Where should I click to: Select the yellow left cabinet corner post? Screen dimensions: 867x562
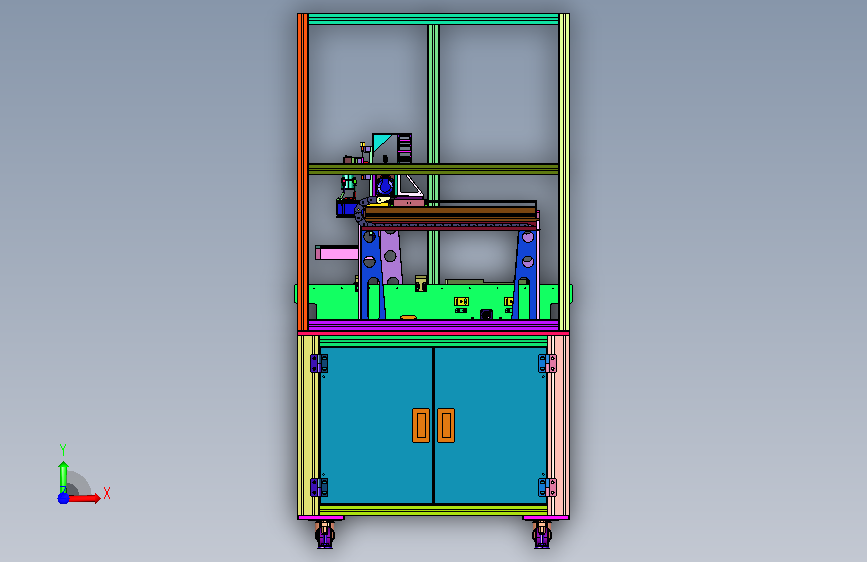(308, 425)
